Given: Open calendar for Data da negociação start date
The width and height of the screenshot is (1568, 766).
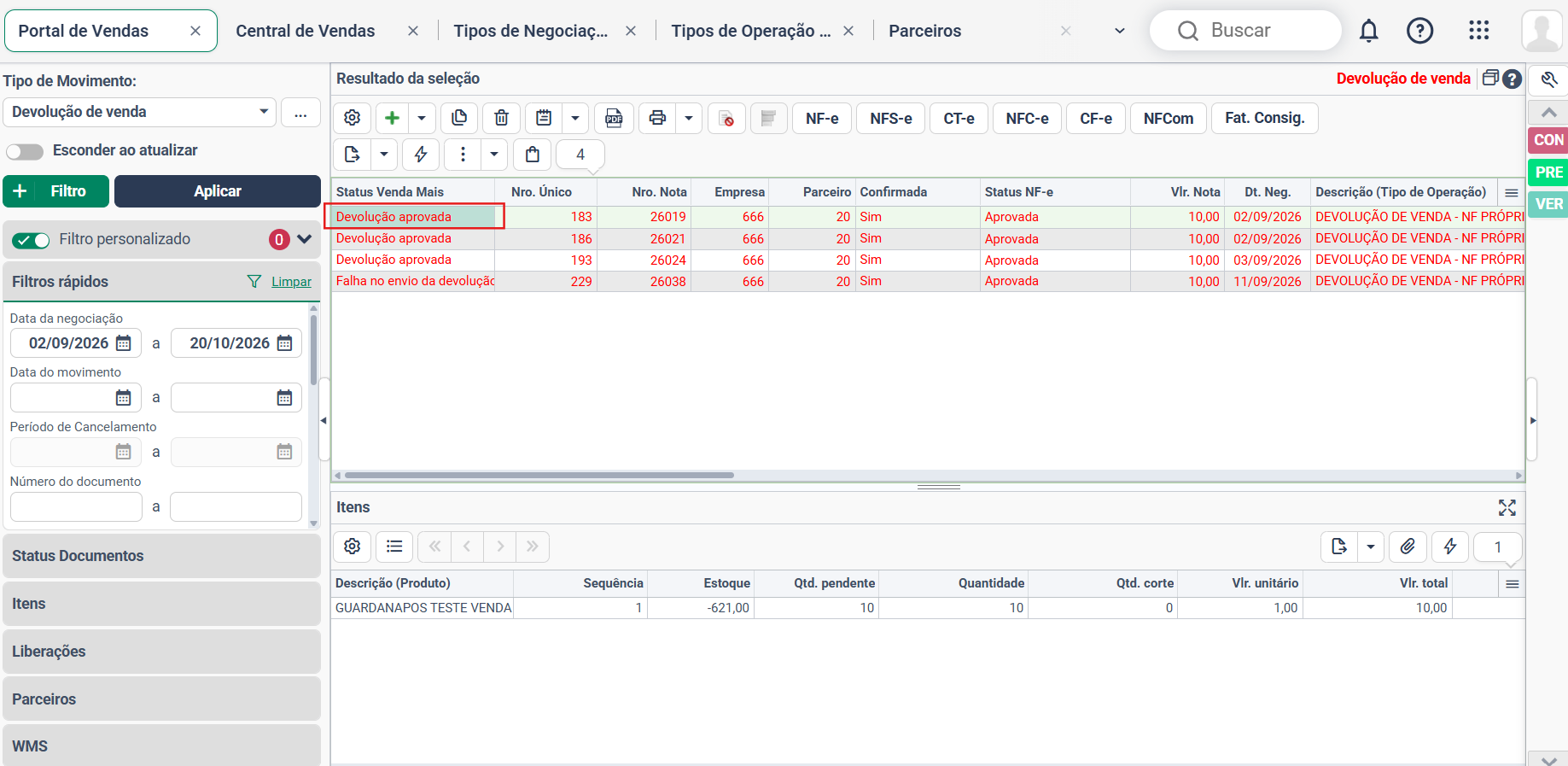Looking at the screenshot, I should [x=124, y=343].
